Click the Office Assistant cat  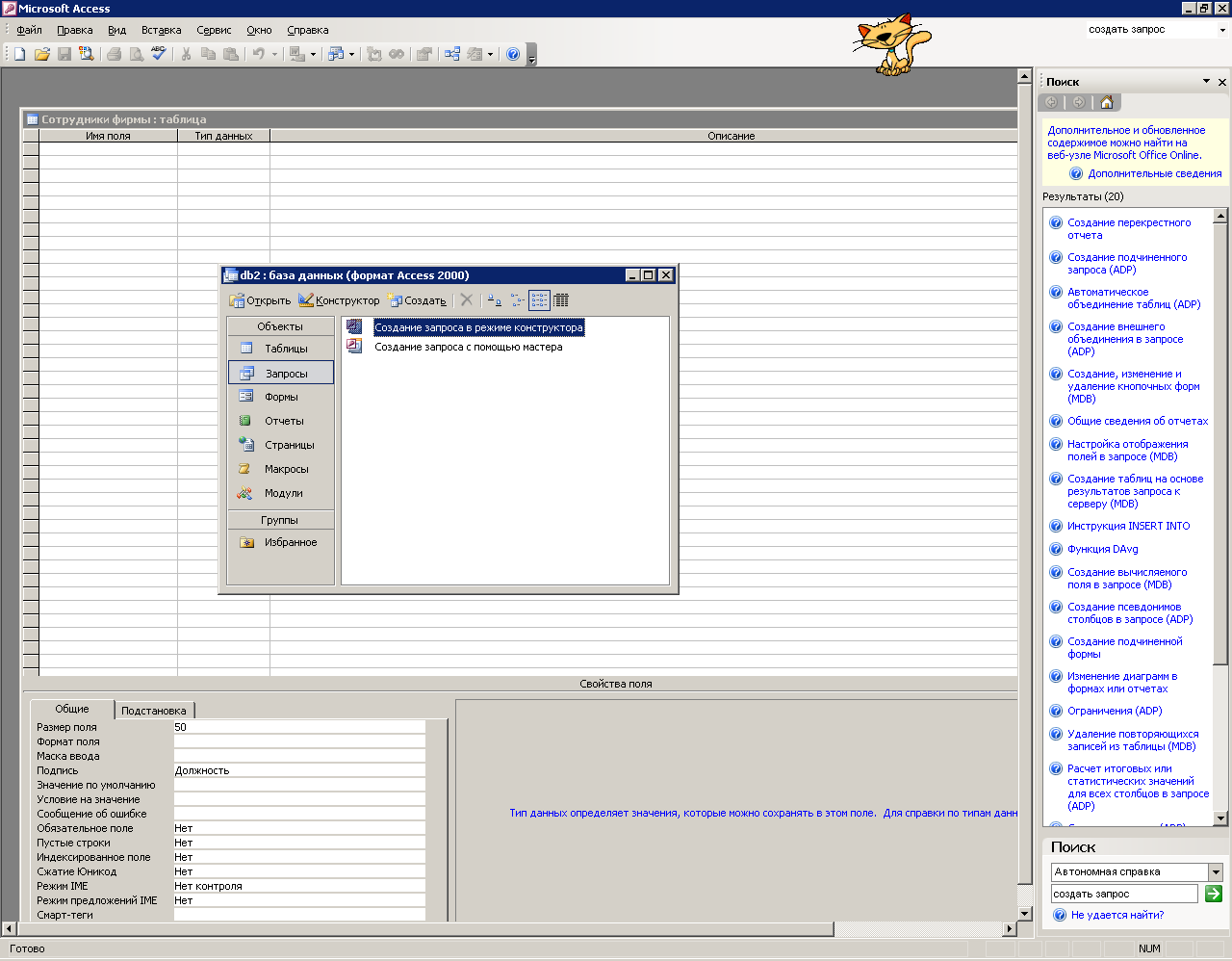(x=891, y=43)
